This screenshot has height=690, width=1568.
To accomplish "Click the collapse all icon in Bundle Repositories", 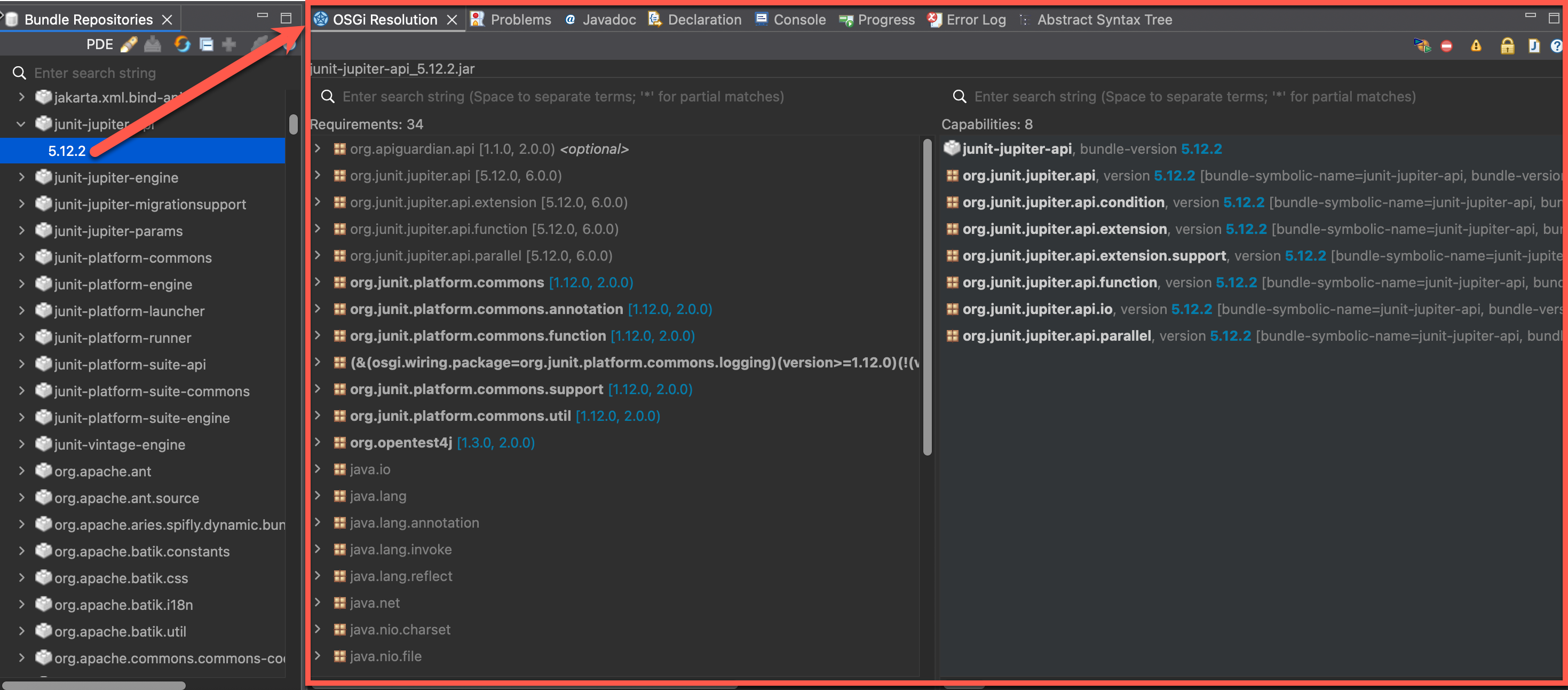I will point(207,44).
